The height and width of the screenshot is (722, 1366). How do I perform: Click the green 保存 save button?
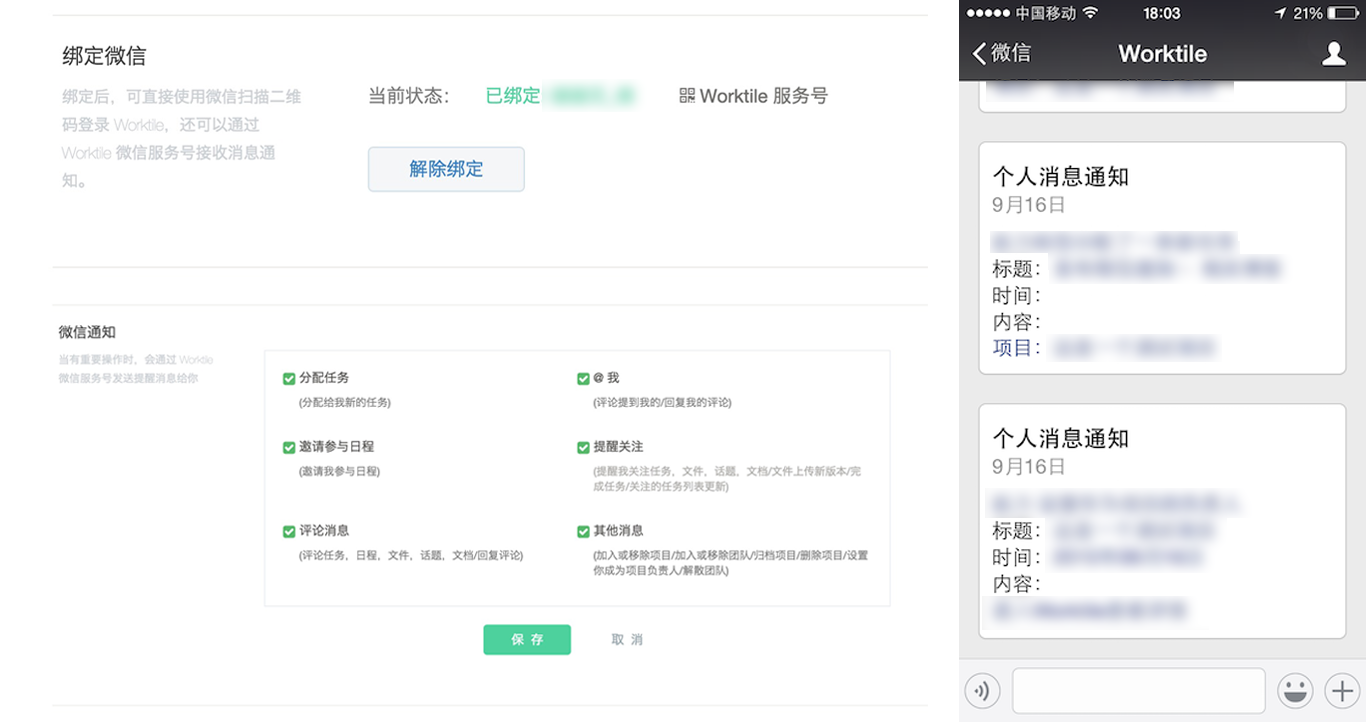[x=527, y=640]
